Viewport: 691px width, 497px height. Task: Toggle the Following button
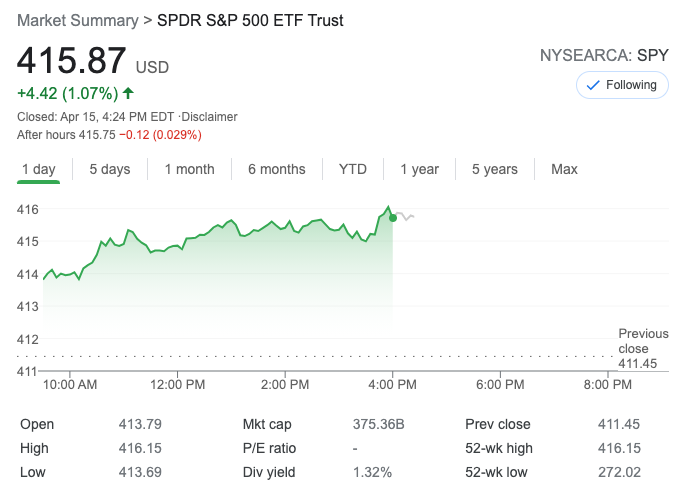point(622,86)
